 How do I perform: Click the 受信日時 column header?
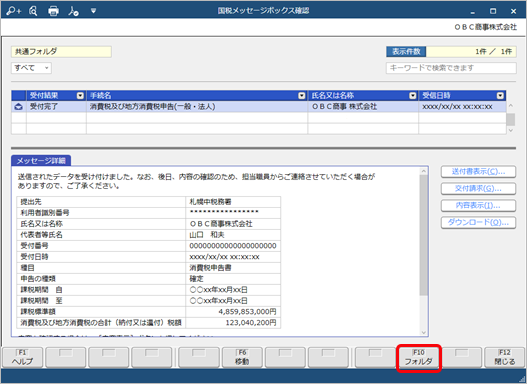(x=462, y=96)
